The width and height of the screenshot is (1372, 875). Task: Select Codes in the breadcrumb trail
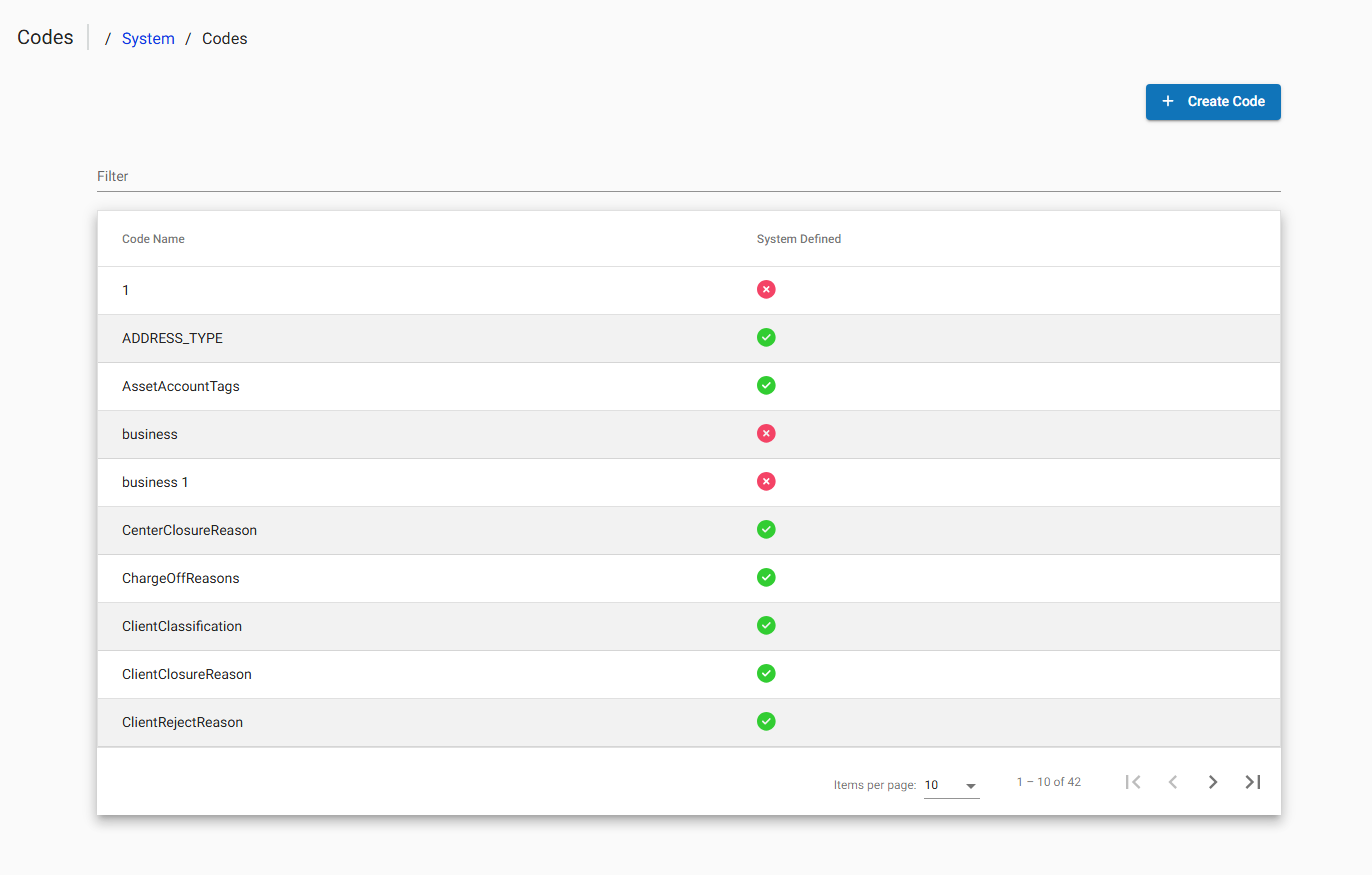pyautogui.click(x=224, y=38)
